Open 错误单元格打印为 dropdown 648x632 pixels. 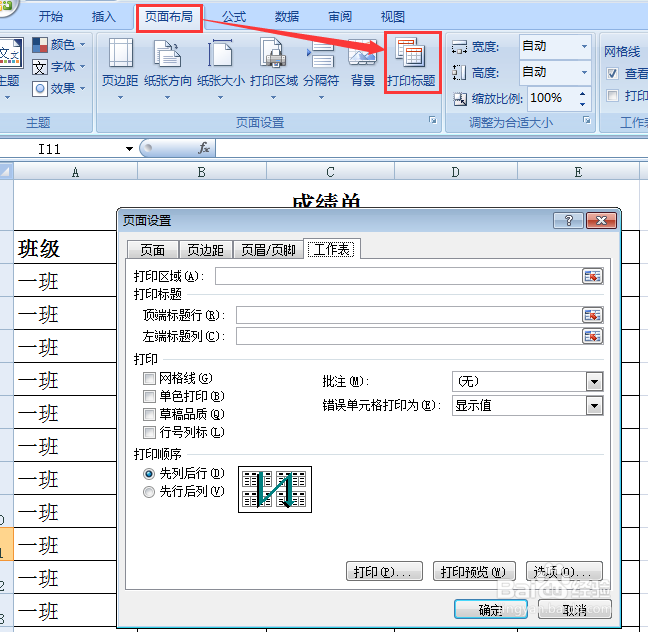click(594, 406)
